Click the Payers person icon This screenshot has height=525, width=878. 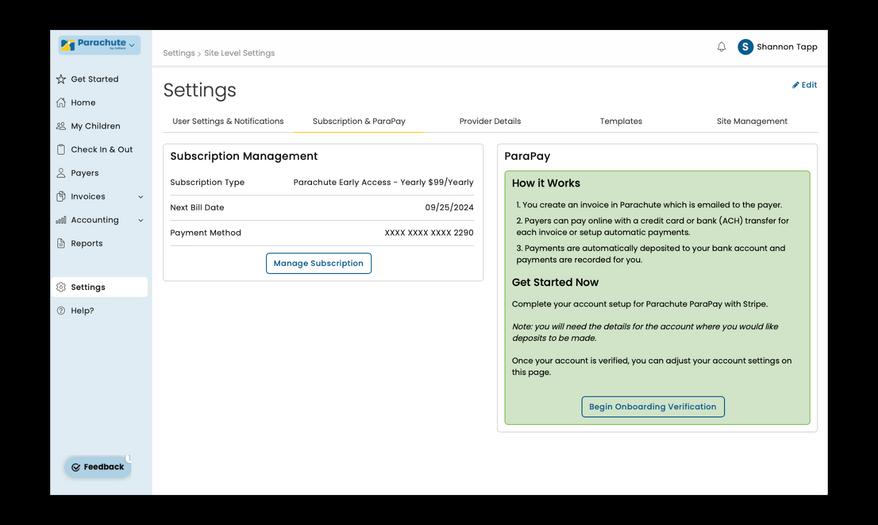pos(61,173)
